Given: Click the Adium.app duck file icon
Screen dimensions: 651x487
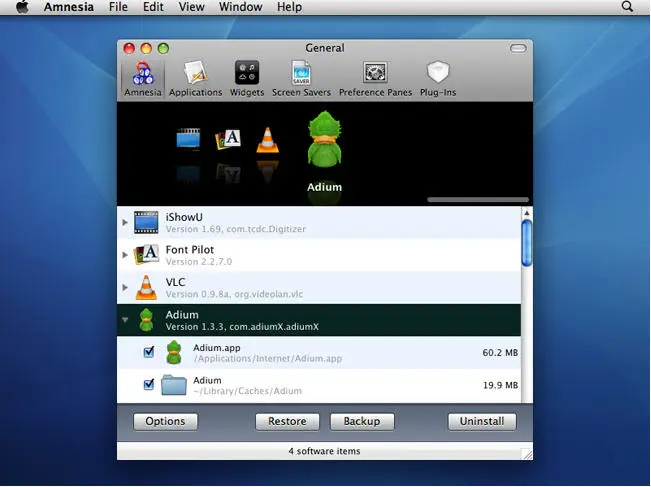Looking at the screenshot, I should coord(174,352).
